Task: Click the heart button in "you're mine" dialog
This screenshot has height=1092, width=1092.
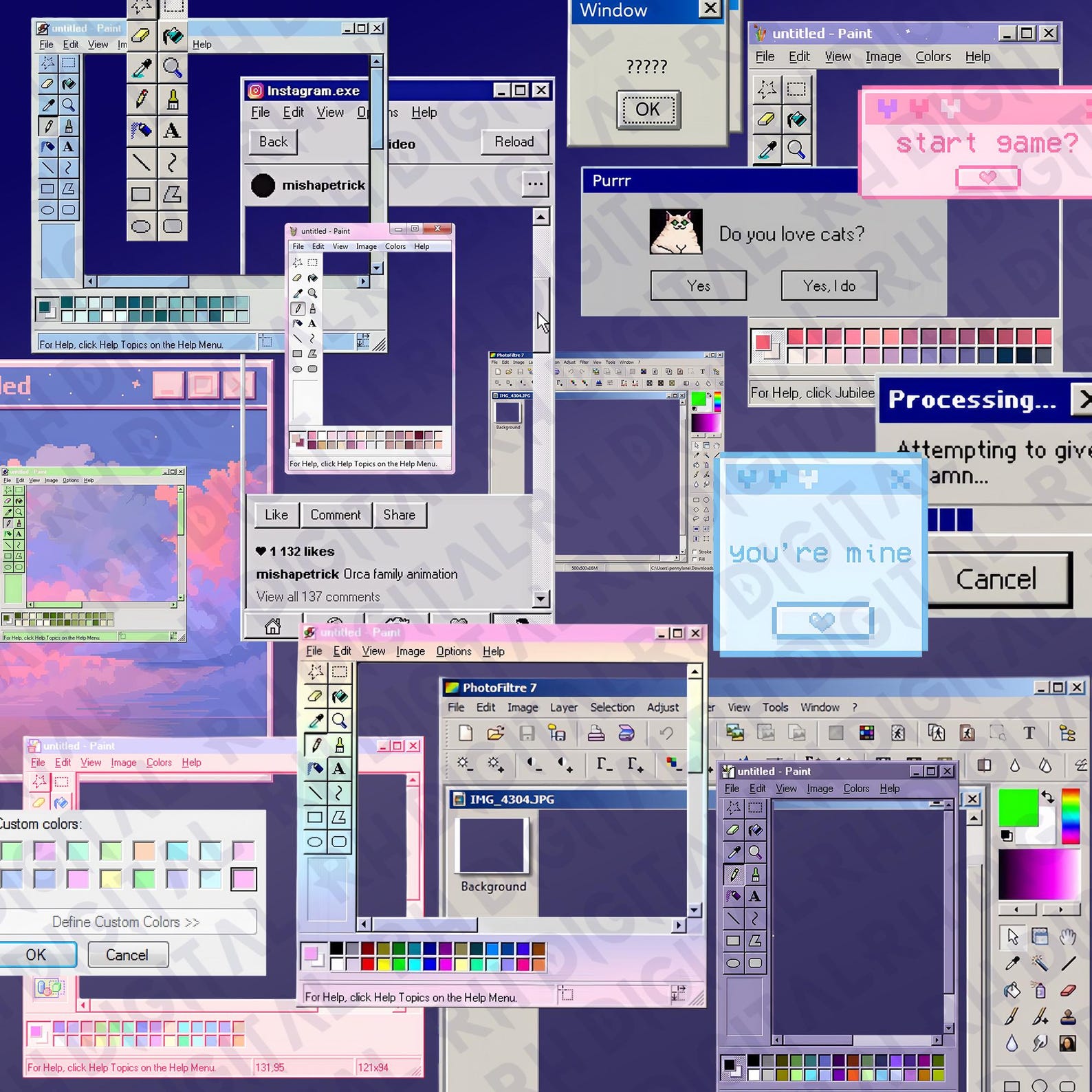Action: [822, 620]
